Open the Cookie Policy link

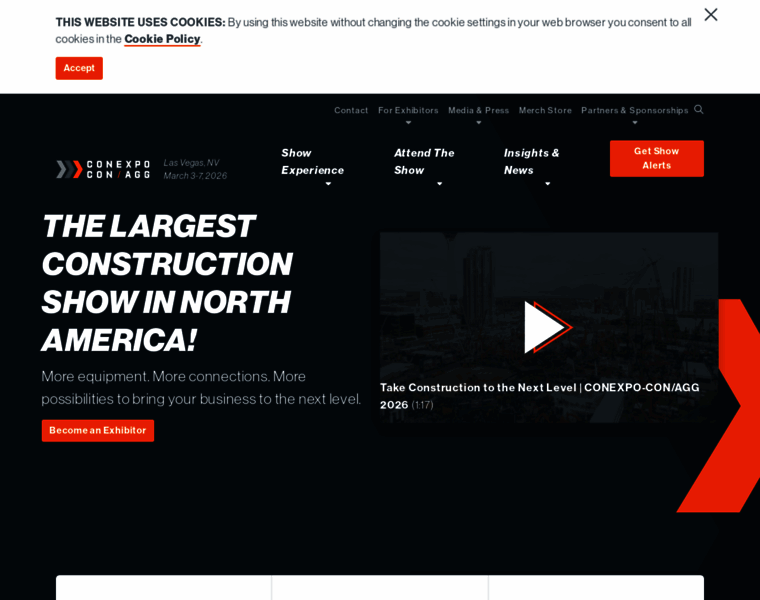[x=162, y=39]
